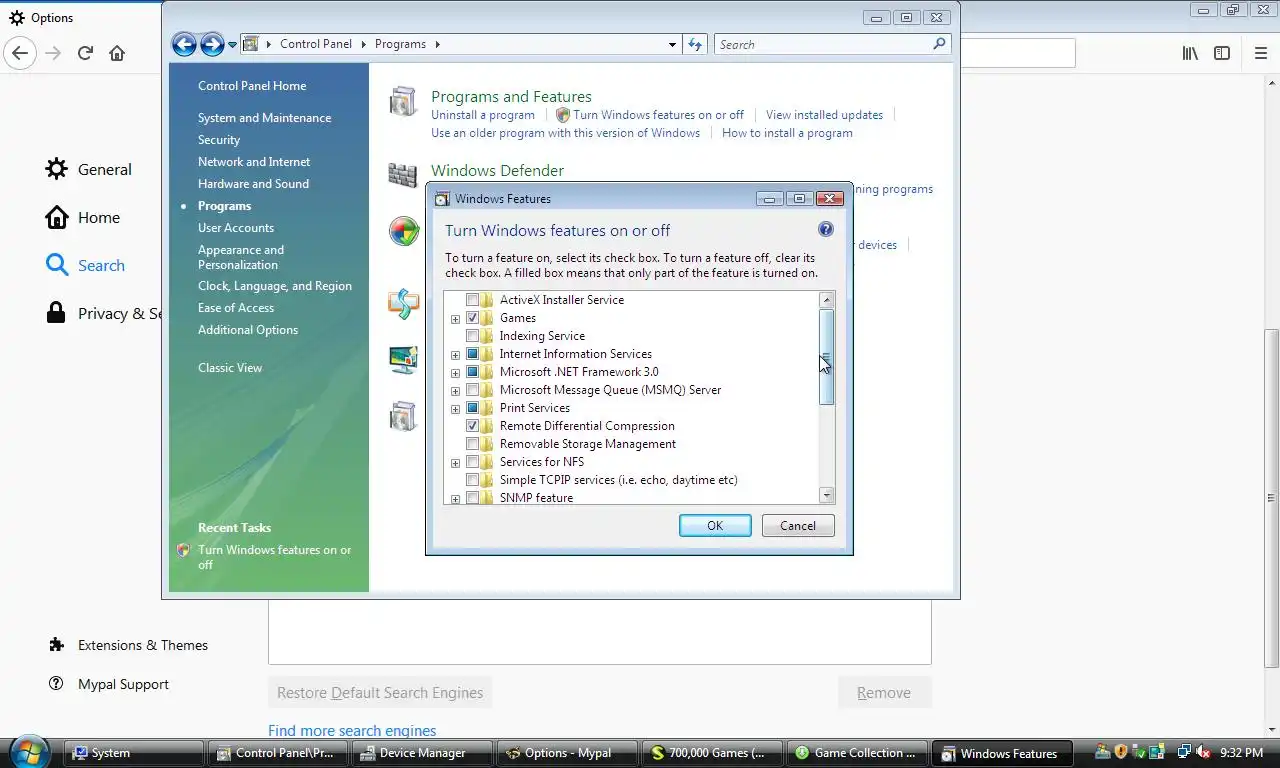Expand the Services for NFS node
1280x768 pixels.
point(455,463)
